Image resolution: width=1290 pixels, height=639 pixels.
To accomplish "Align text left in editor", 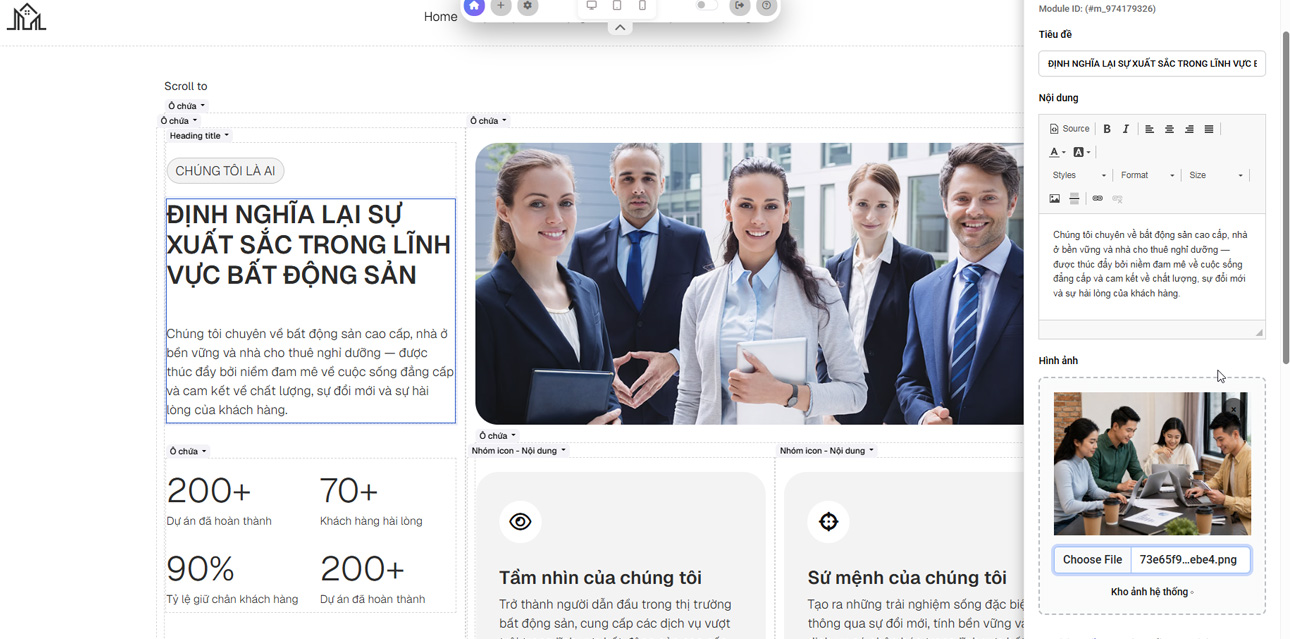I will point(1150,129).
